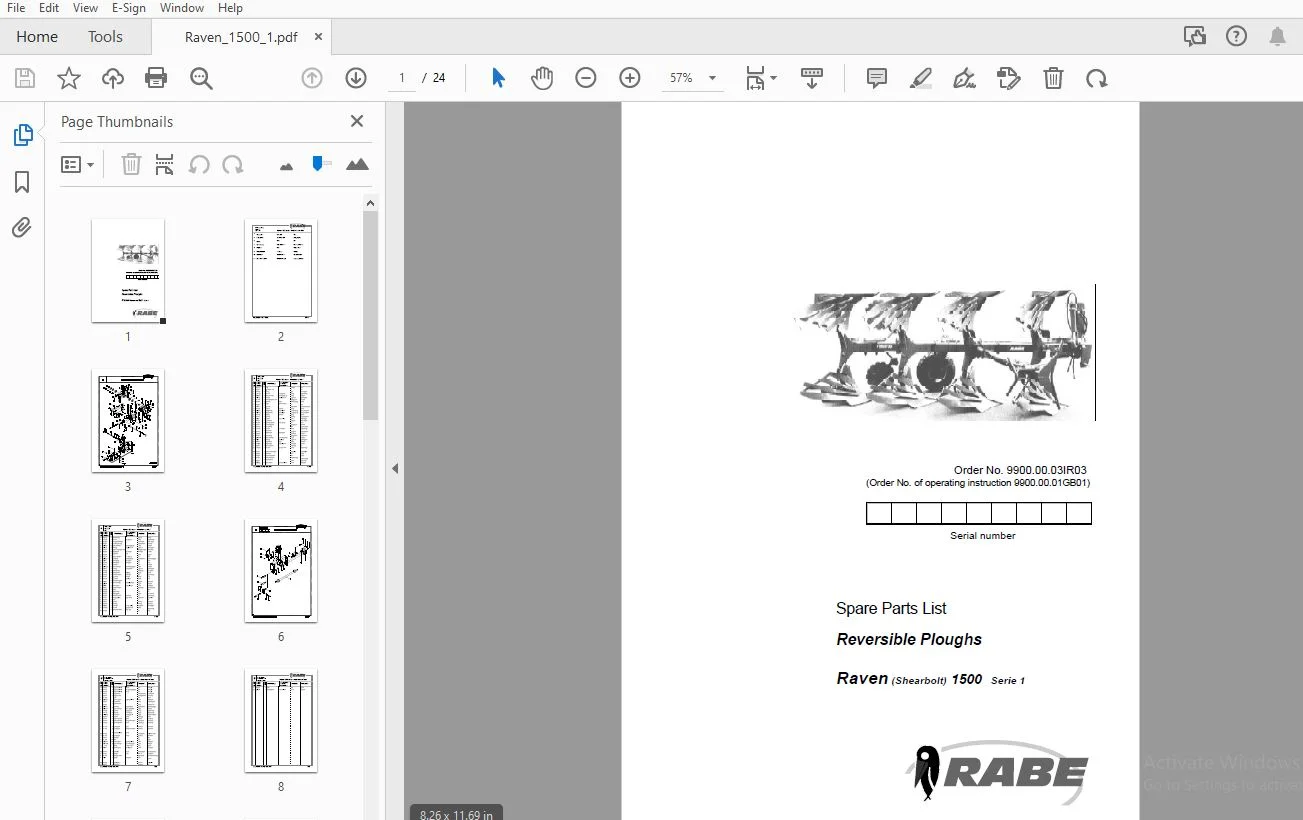Click the insert pages icon in thumbnails panel
Viewport: 1303px width, 820px height.
coord(165,165)
